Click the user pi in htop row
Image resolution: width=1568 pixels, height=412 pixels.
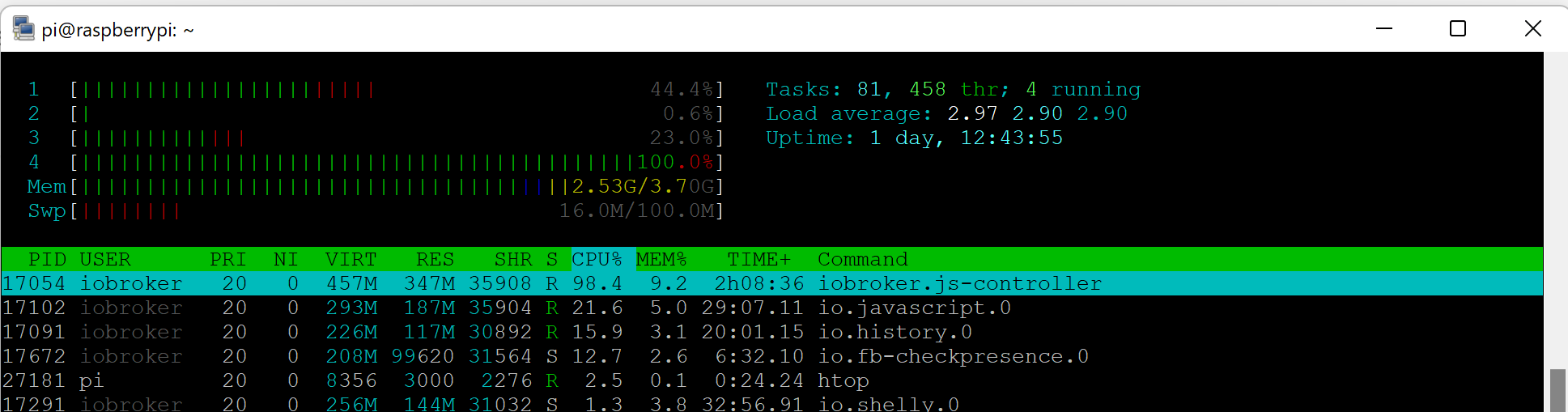point(91,380)
